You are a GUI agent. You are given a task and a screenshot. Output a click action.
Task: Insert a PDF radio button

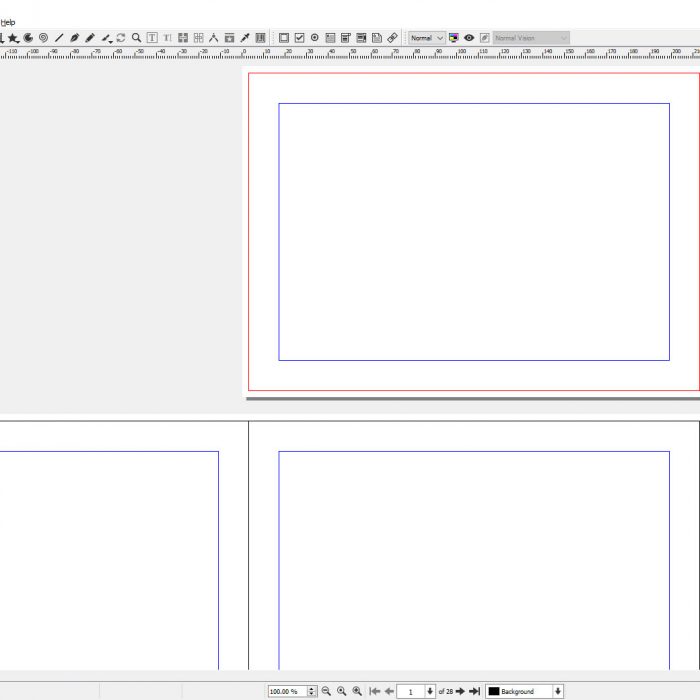click(314, 38)
